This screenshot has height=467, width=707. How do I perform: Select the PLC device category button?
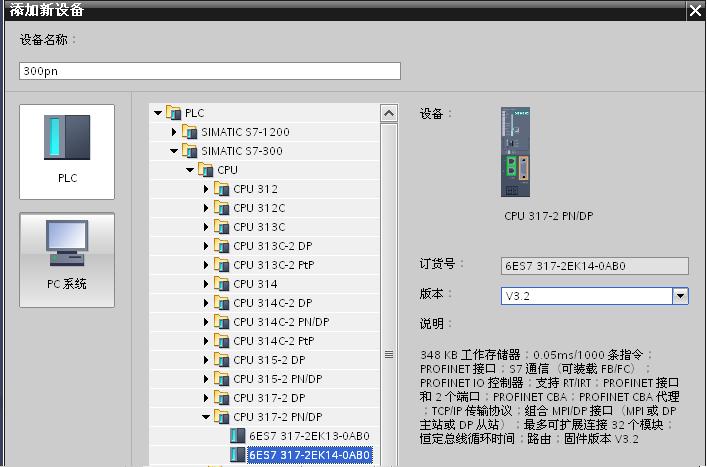(67, 152)
